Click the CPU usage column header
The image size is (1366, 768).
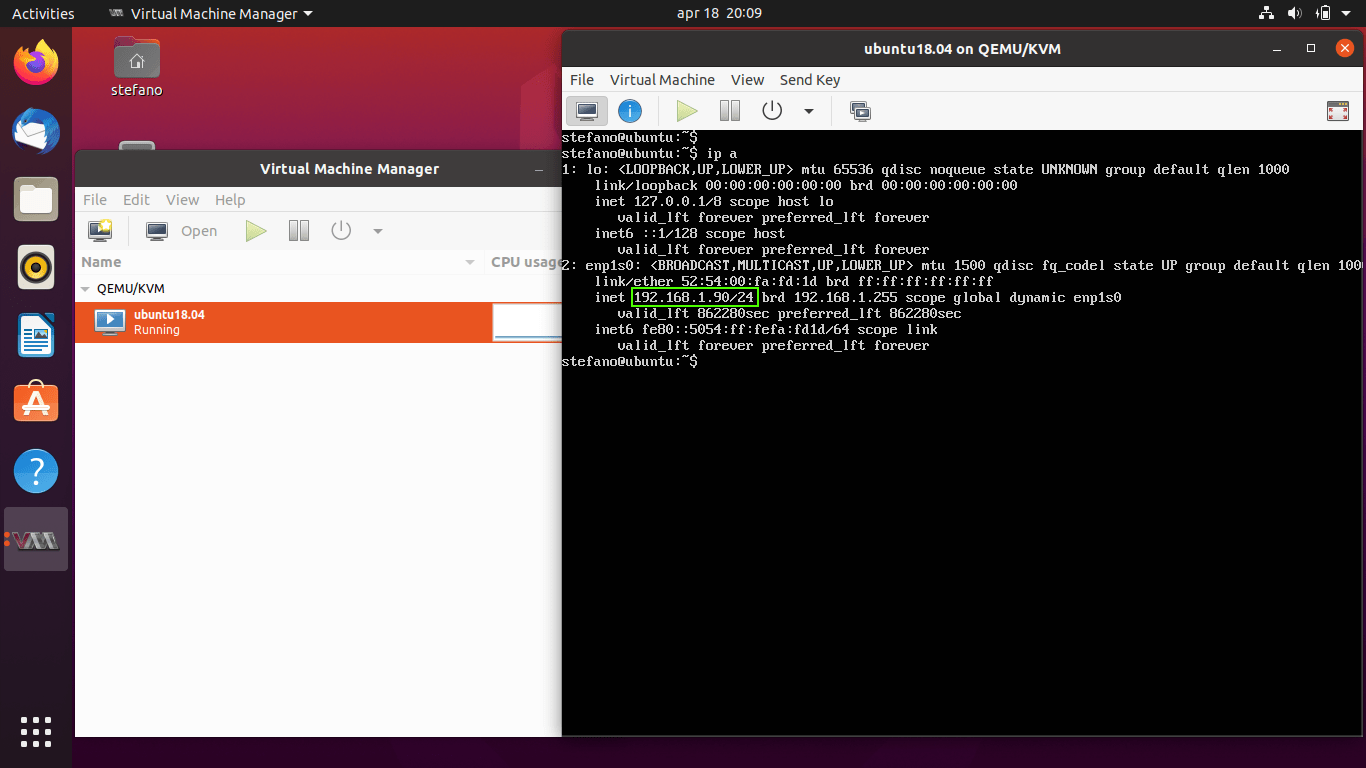[x=525, y=262]
